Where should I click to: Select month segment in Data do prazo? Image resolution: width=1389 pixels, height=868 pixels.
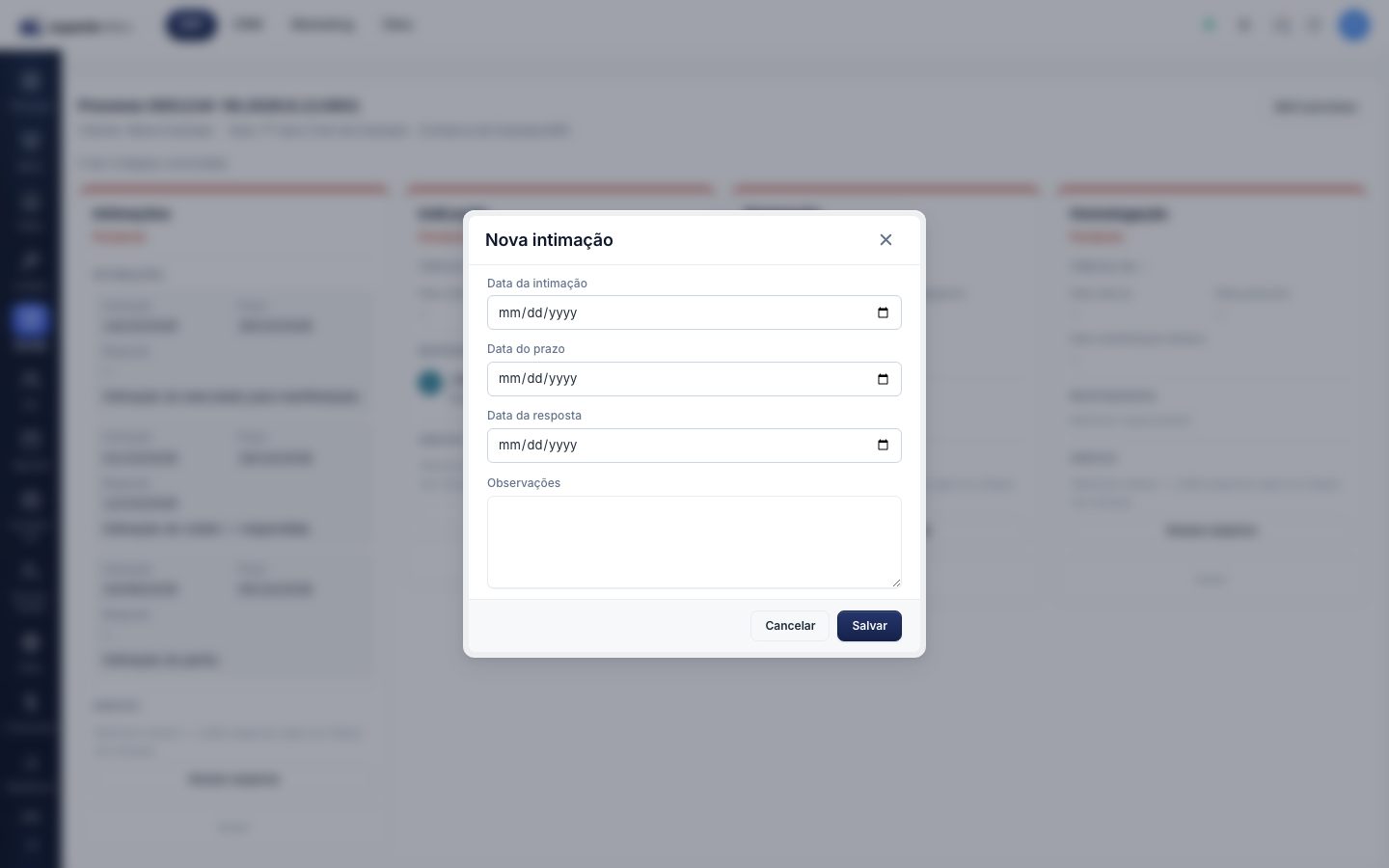509,379
